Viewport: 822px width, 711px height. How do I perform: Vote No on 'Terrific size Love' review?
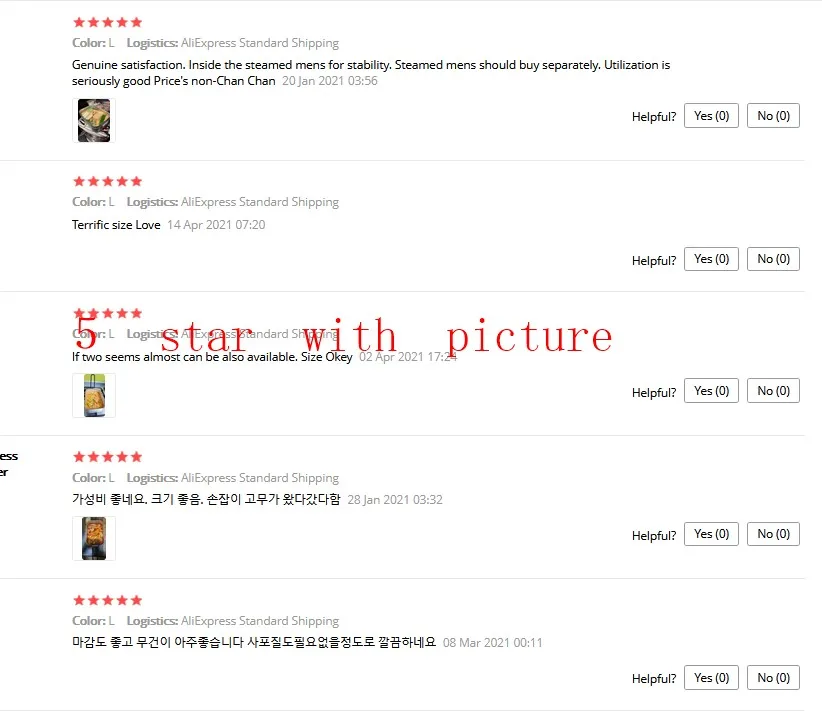(773, 259)
